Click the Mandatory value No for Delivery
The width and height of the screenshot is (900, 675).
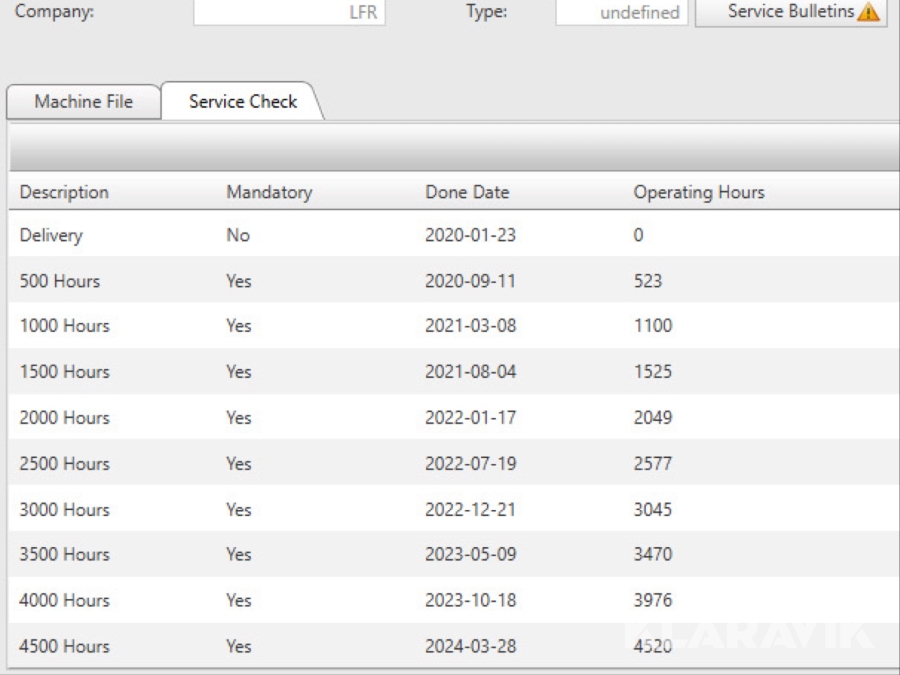pyautogui.click(x=238, y=235)
